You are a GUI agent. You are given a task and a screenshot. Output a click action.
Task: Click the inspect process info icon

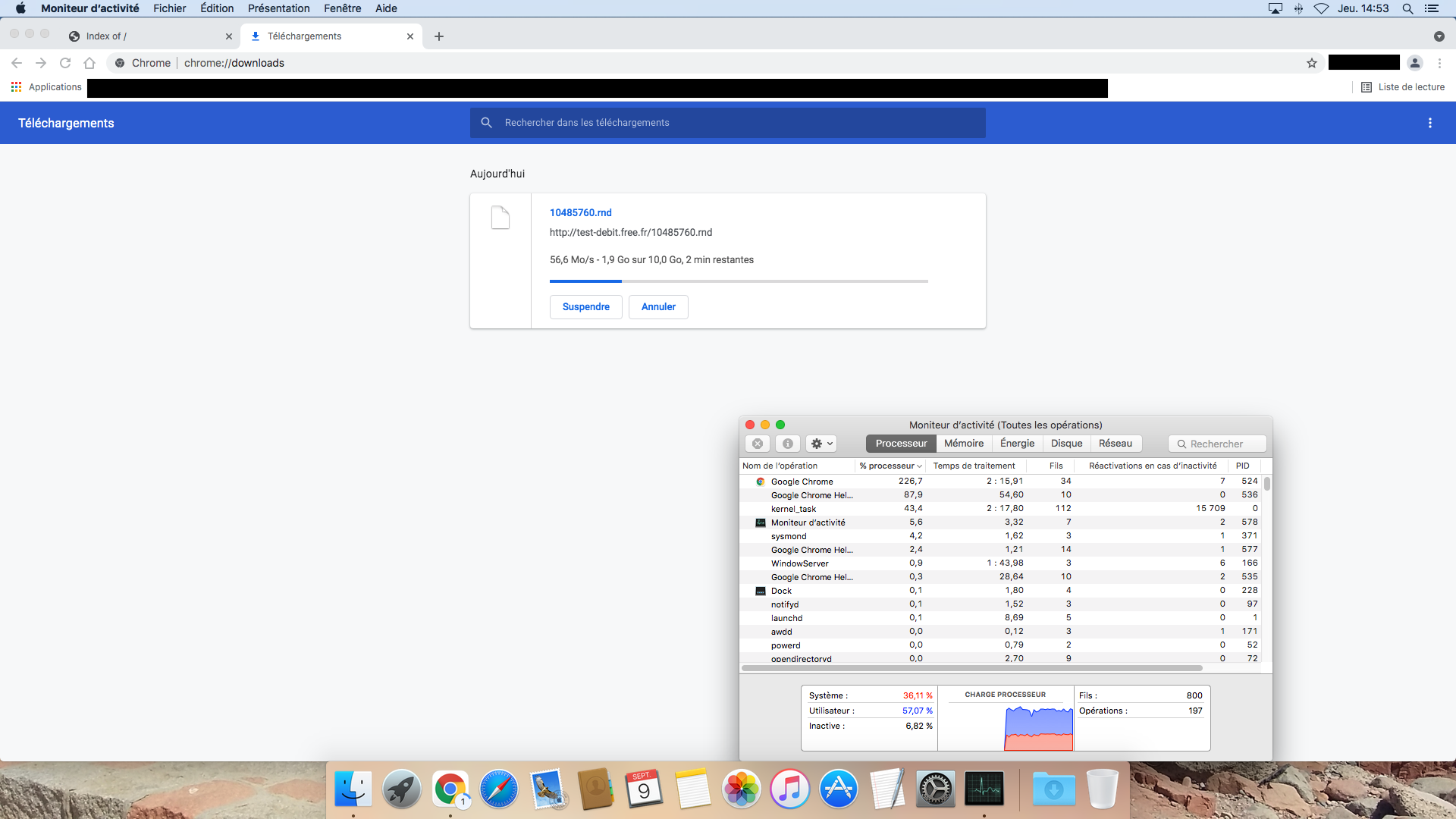click(x=787, y=444)
